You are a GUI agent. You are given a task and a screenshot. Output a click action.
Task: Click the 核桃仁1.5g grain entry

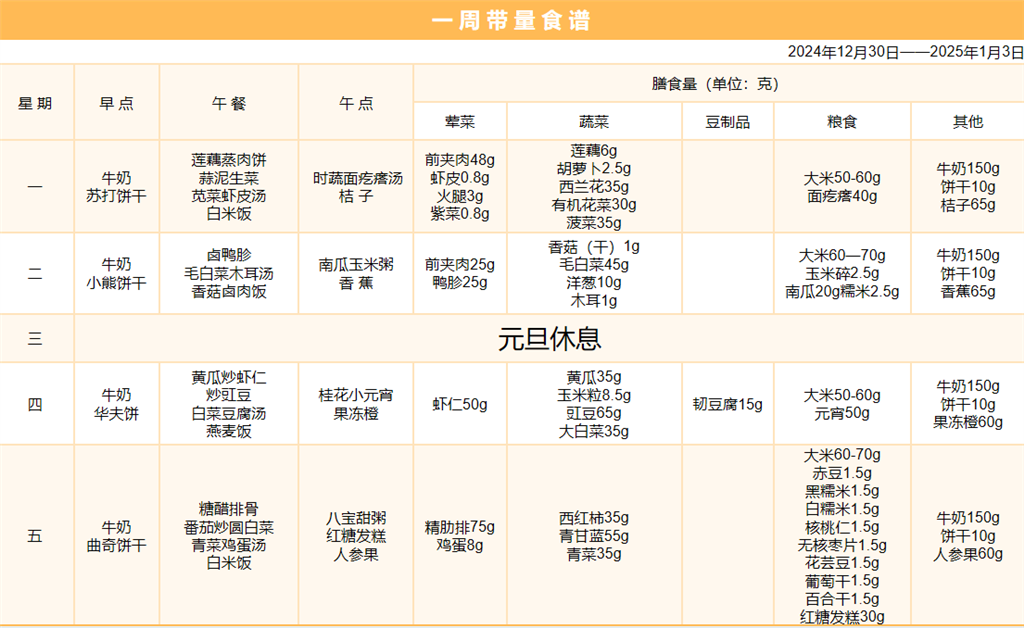click(x=842, y=527)
